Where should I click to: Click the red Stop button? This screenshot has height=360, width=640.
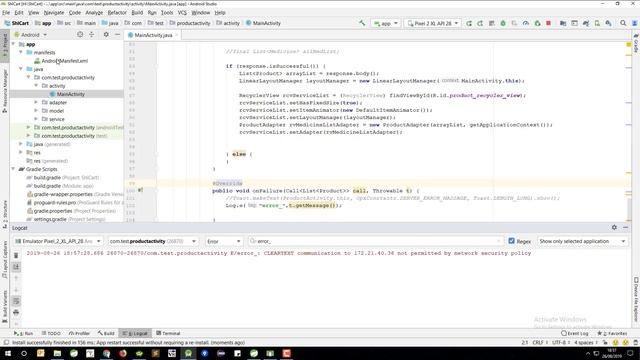click(549, 23)
